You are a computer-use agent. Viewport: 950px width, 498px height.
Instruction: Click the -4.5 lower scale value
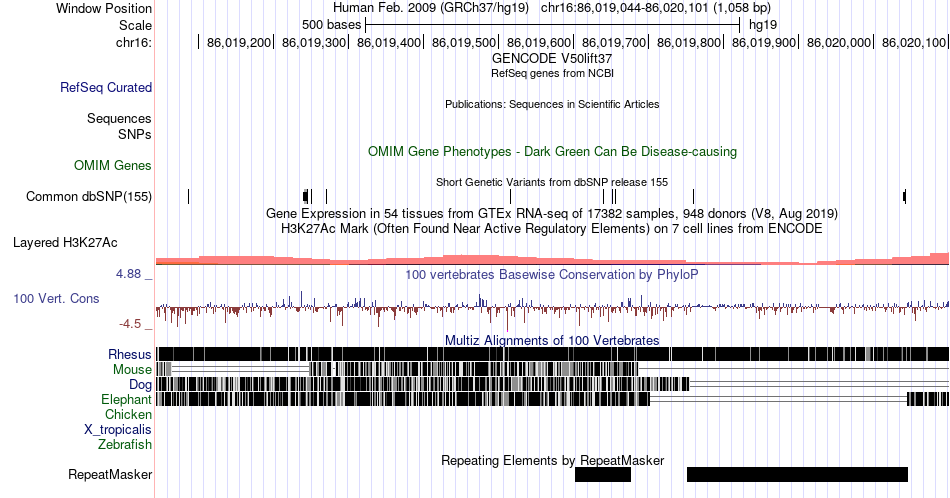click(x=130, y=324)
